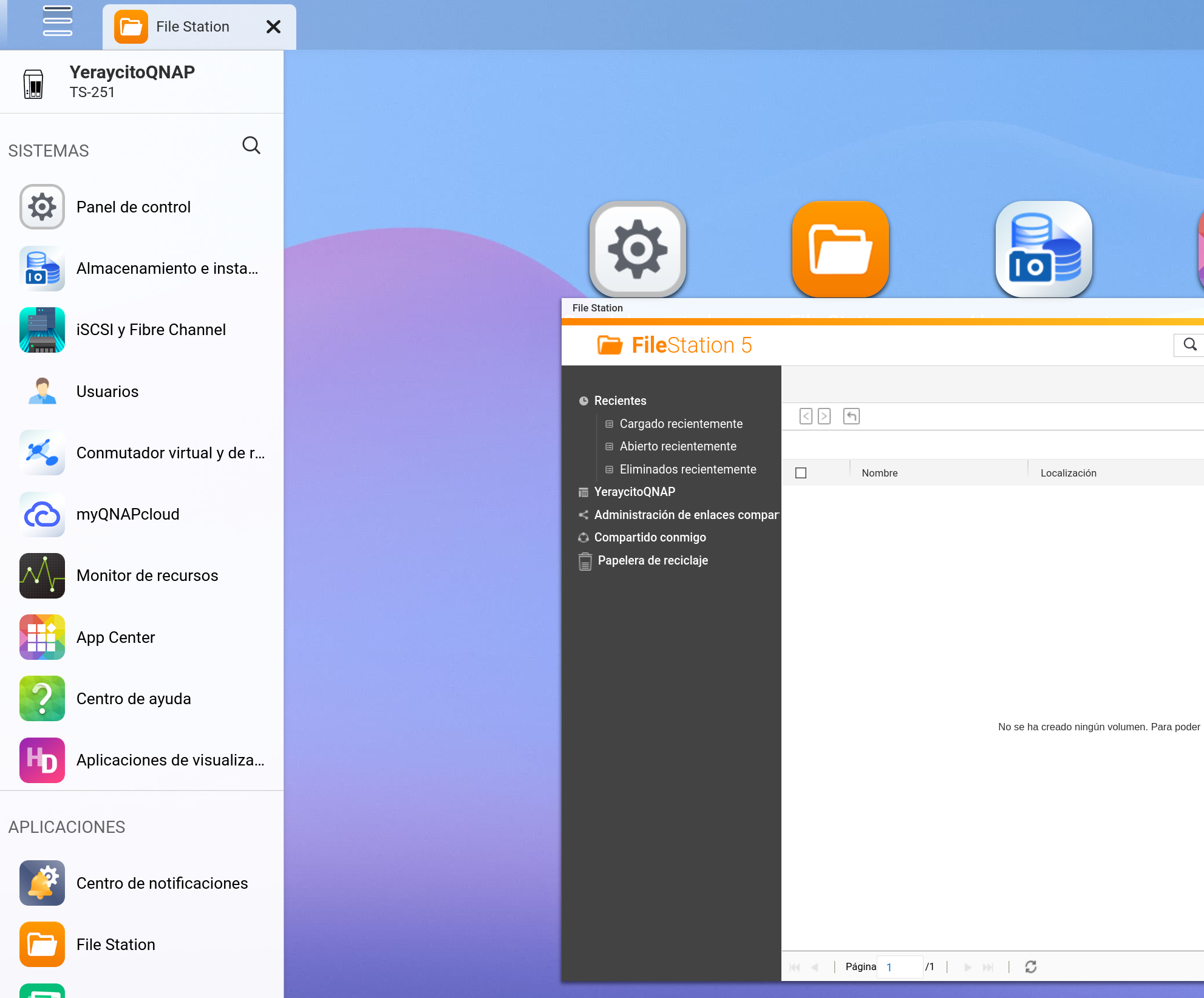Expand the YeraycitoQNAP tree node
The height and width of the screenshot is (998, 1204).
tap(634, 492)
